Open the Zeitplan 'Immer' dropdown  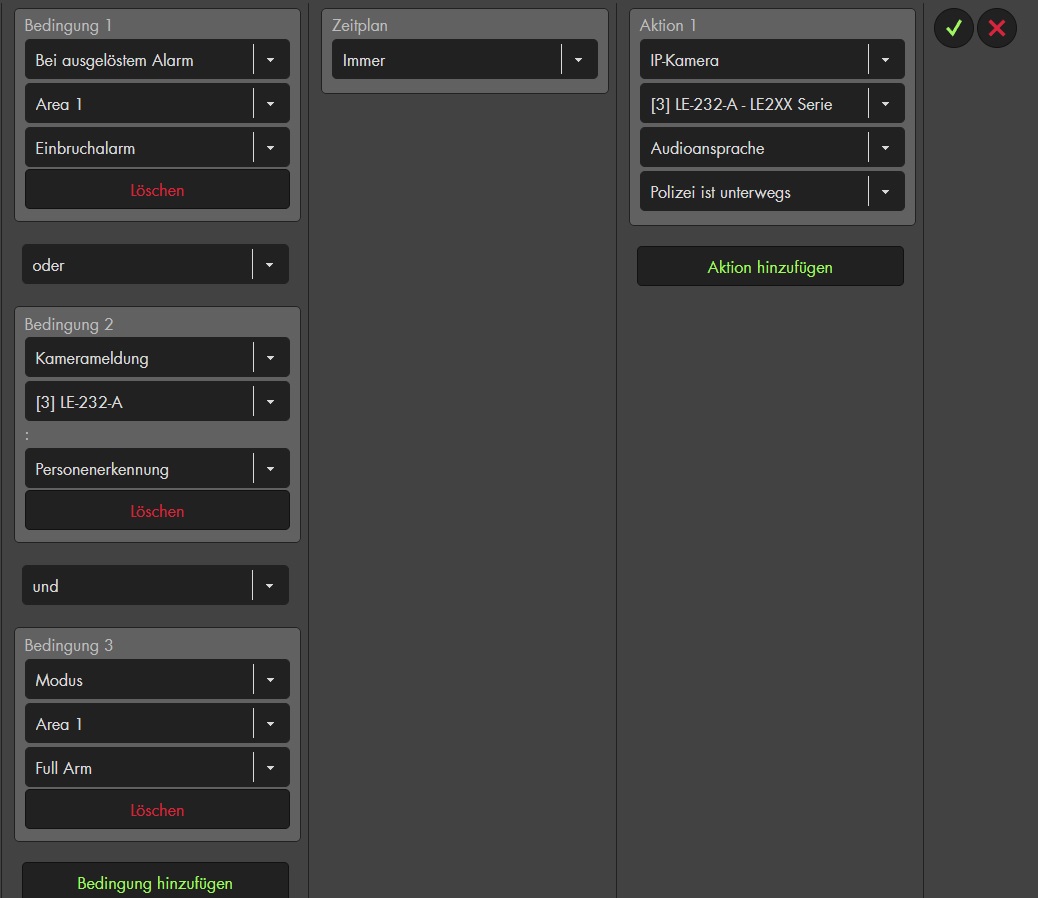click(x=464, y=60)
